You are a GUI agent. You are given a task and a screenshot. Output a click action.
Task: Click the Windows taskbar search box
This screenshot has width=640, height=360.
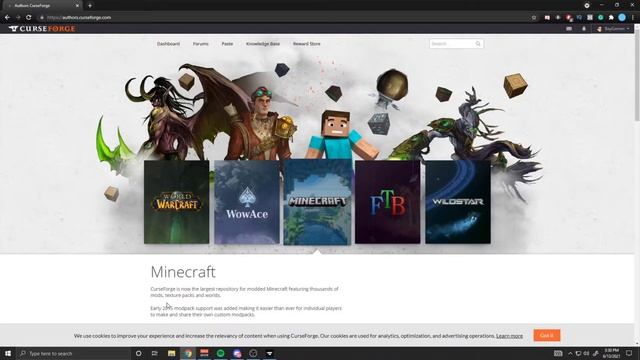73,353
